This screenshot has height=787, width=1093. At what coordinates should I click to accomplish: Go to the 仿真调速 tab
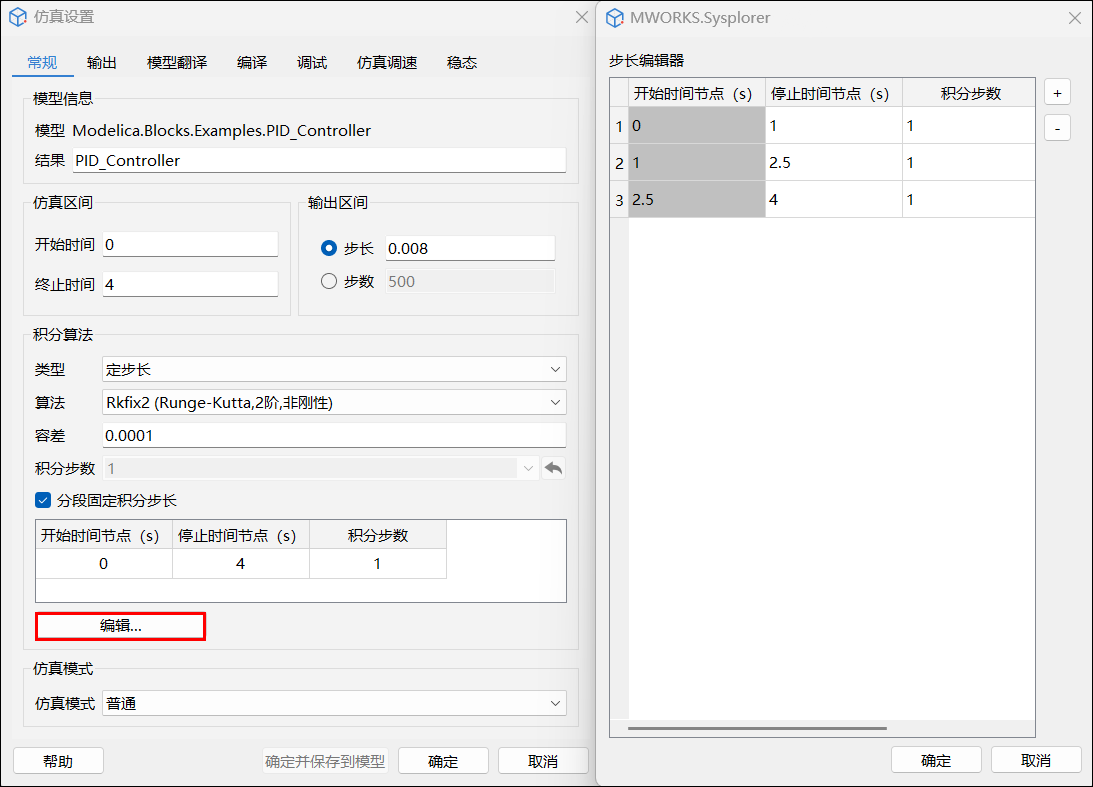coord(387,62)
